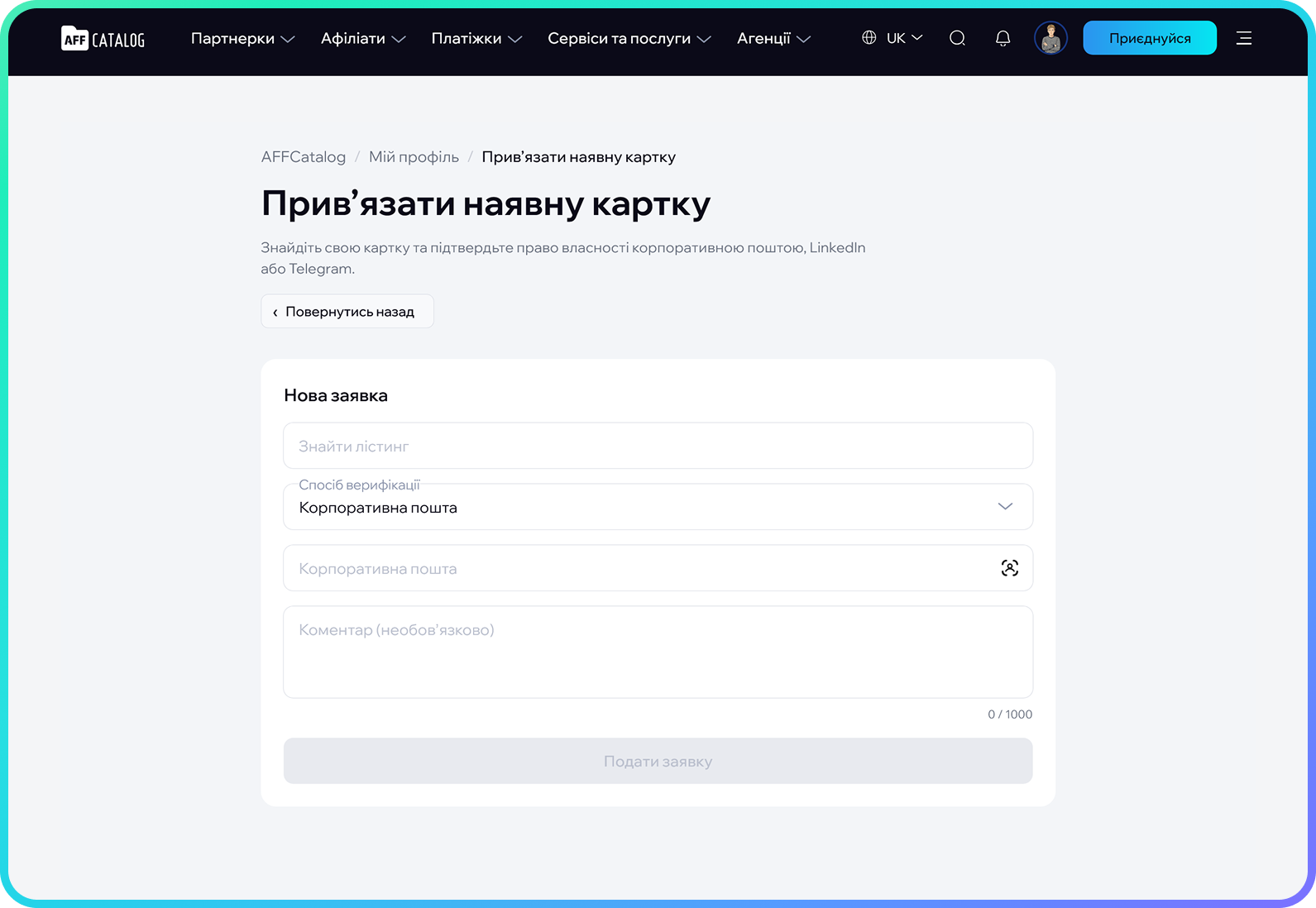The image size is (1316, 908).
Task: Open the Платіжки menu item
Action: 476,38
